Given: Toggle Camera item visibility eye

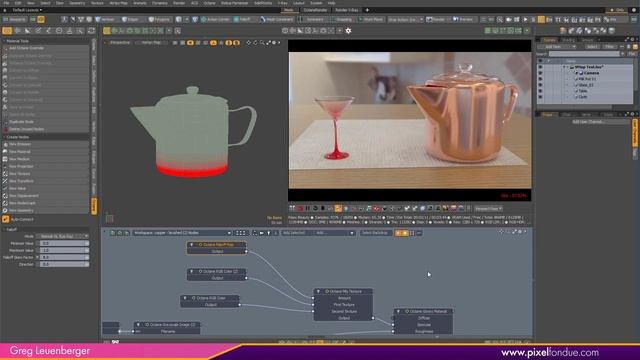Looking at the screenshot, I should pyautogui.click(x=540, y=73).
